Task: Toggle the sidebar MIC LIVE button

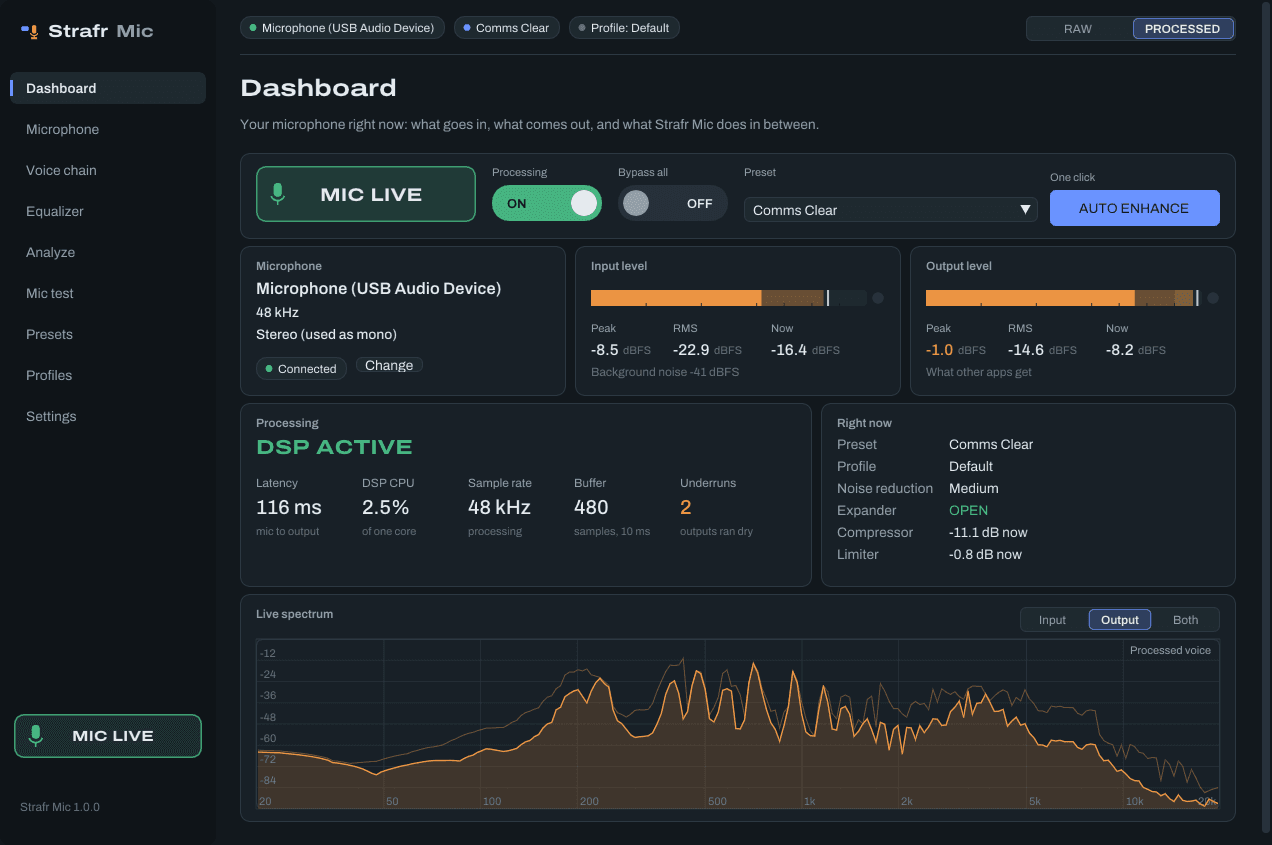Action: coord(108,736)
